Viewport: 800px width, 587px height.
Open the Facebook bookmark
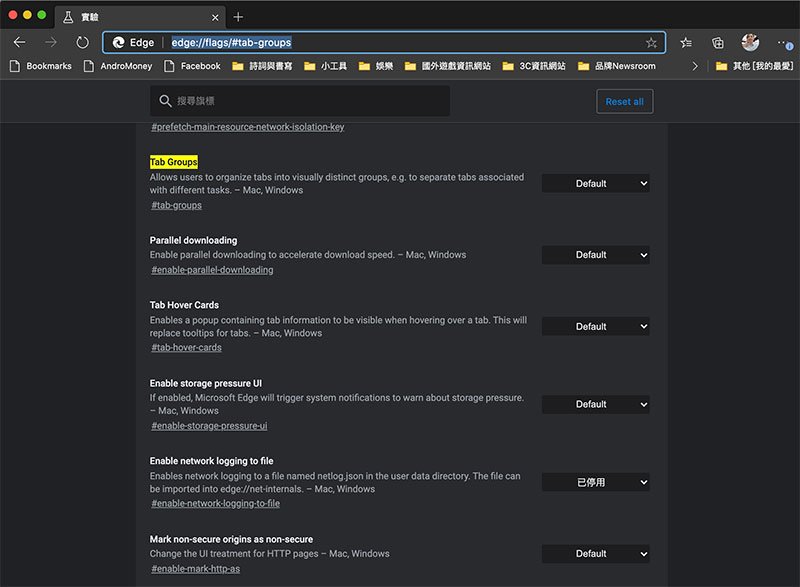(x=192, y=66)
